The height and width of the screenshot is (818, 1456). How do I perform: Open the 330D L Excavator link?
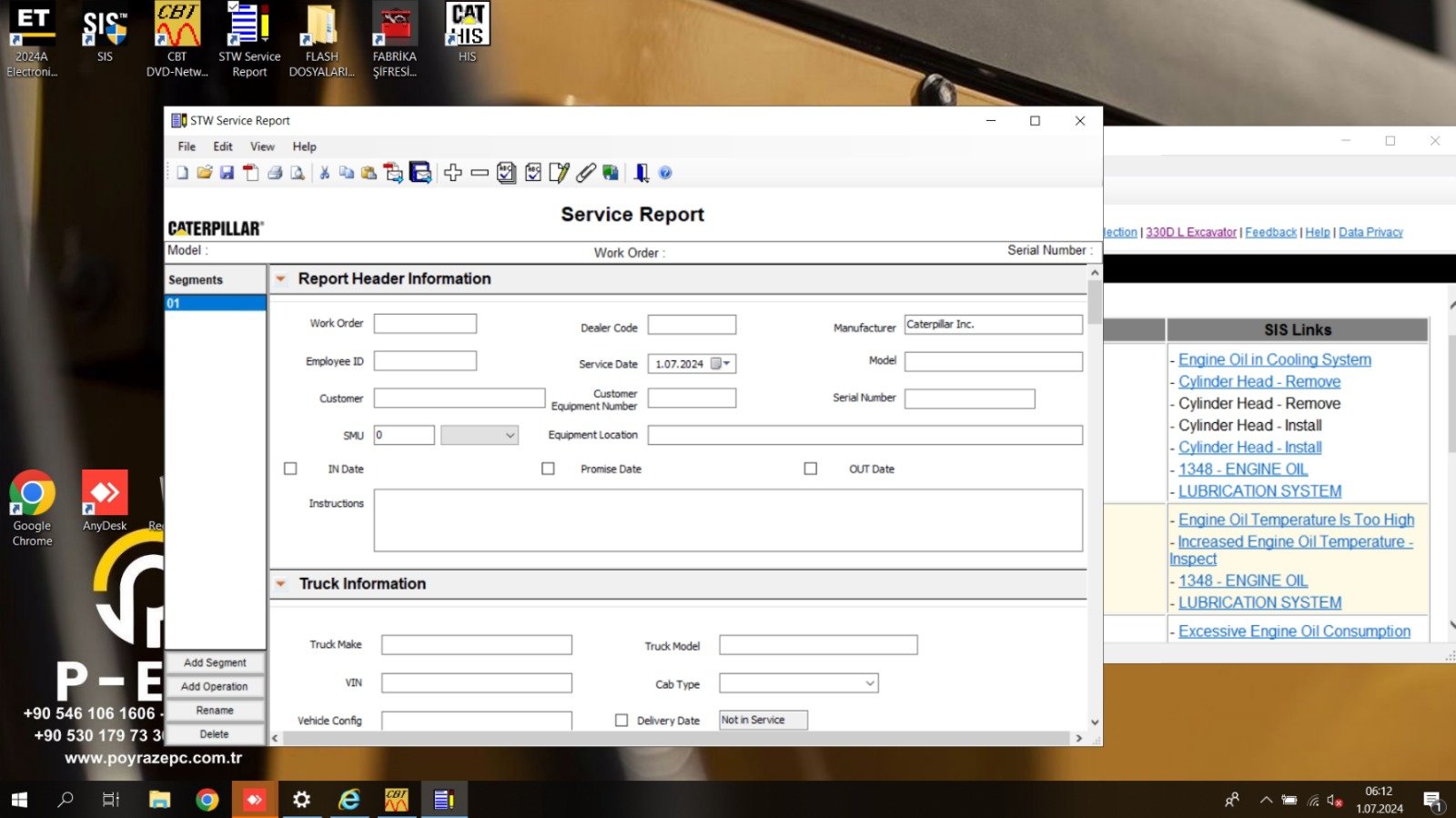(1191, 232)
